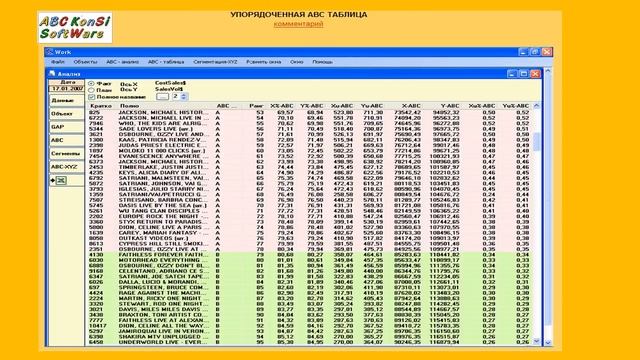Select row TIMBERLAKE, JUSTIN JUSTI...
Screen dimensions: 640x360
308,167
